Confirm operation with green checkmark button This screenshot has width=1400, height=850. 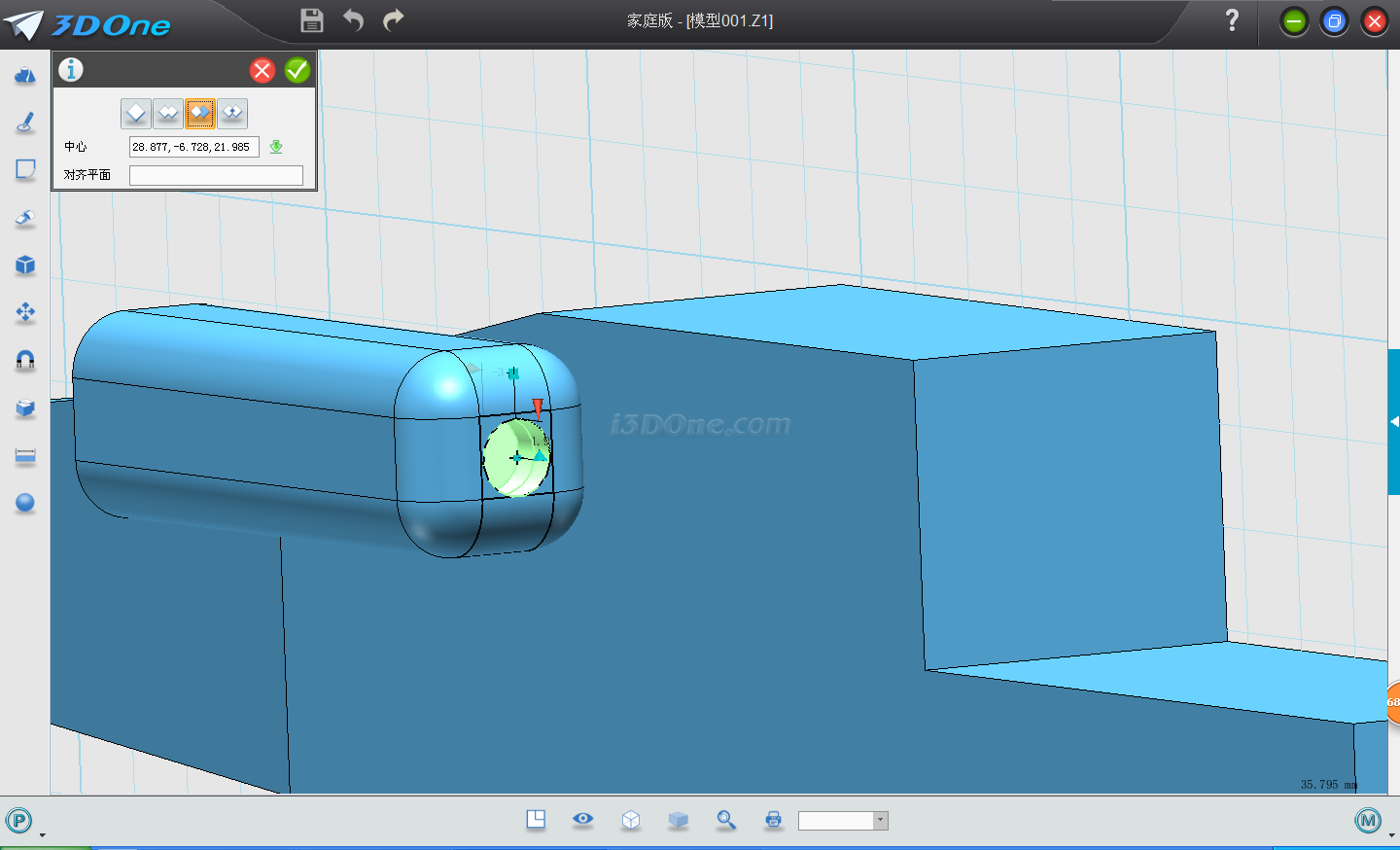(297, 70)
